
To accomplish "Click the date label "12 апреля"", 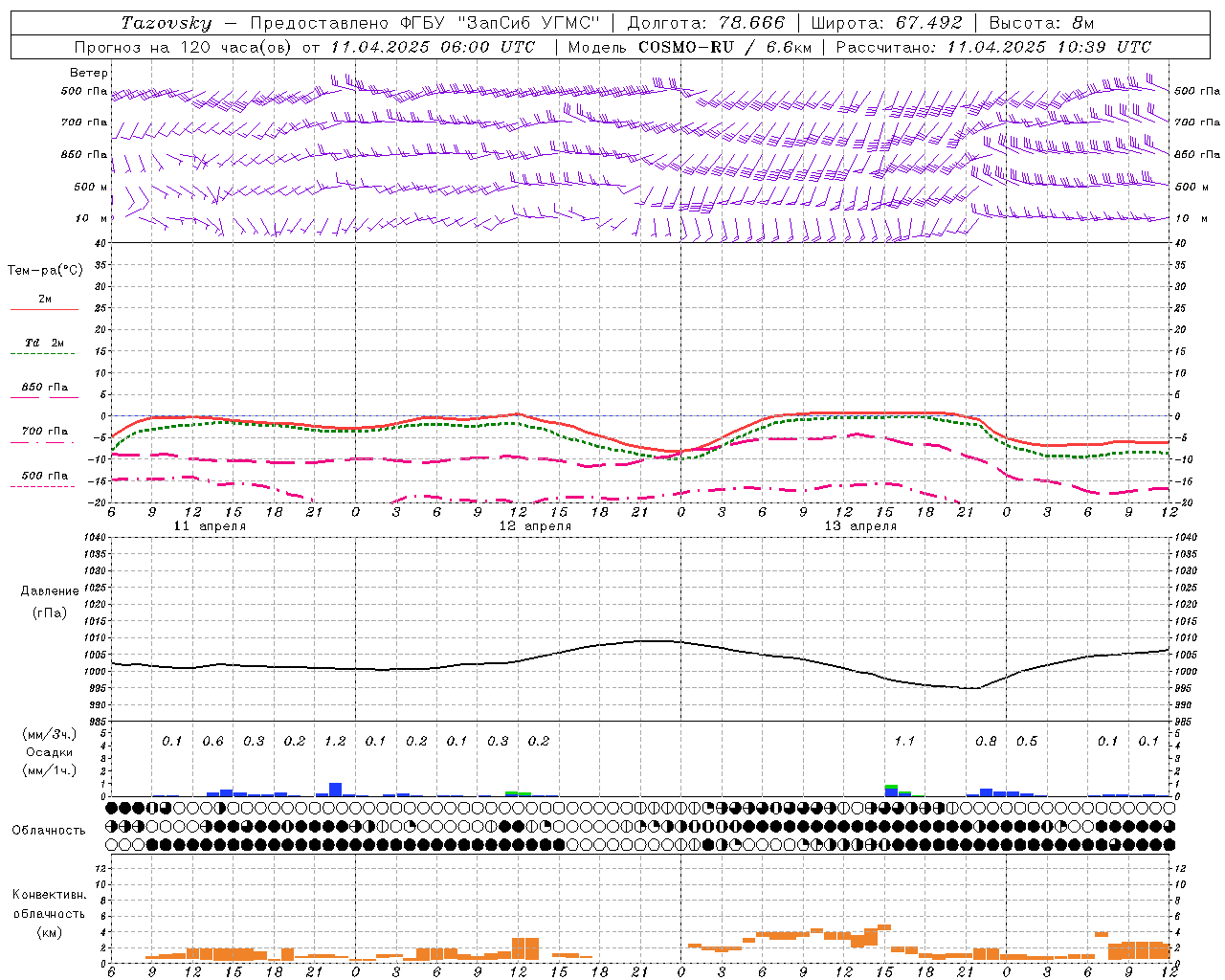I will pos(535,526).
